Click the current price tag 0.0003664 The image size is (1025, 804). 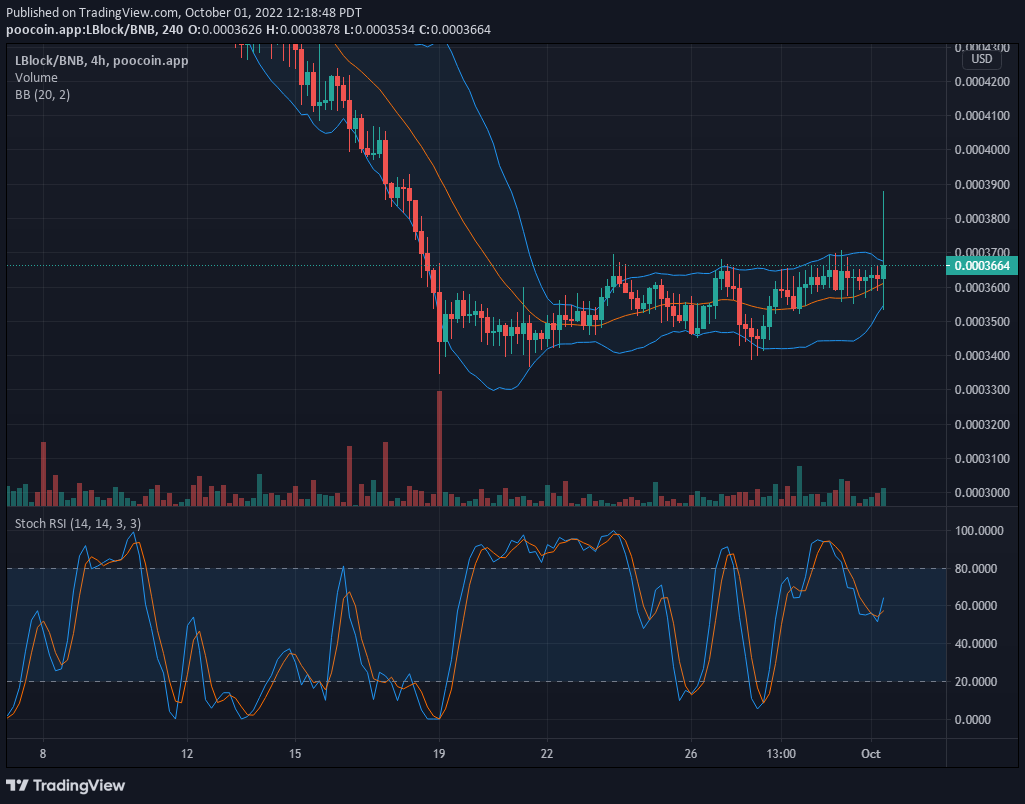(x=982, y=266)
